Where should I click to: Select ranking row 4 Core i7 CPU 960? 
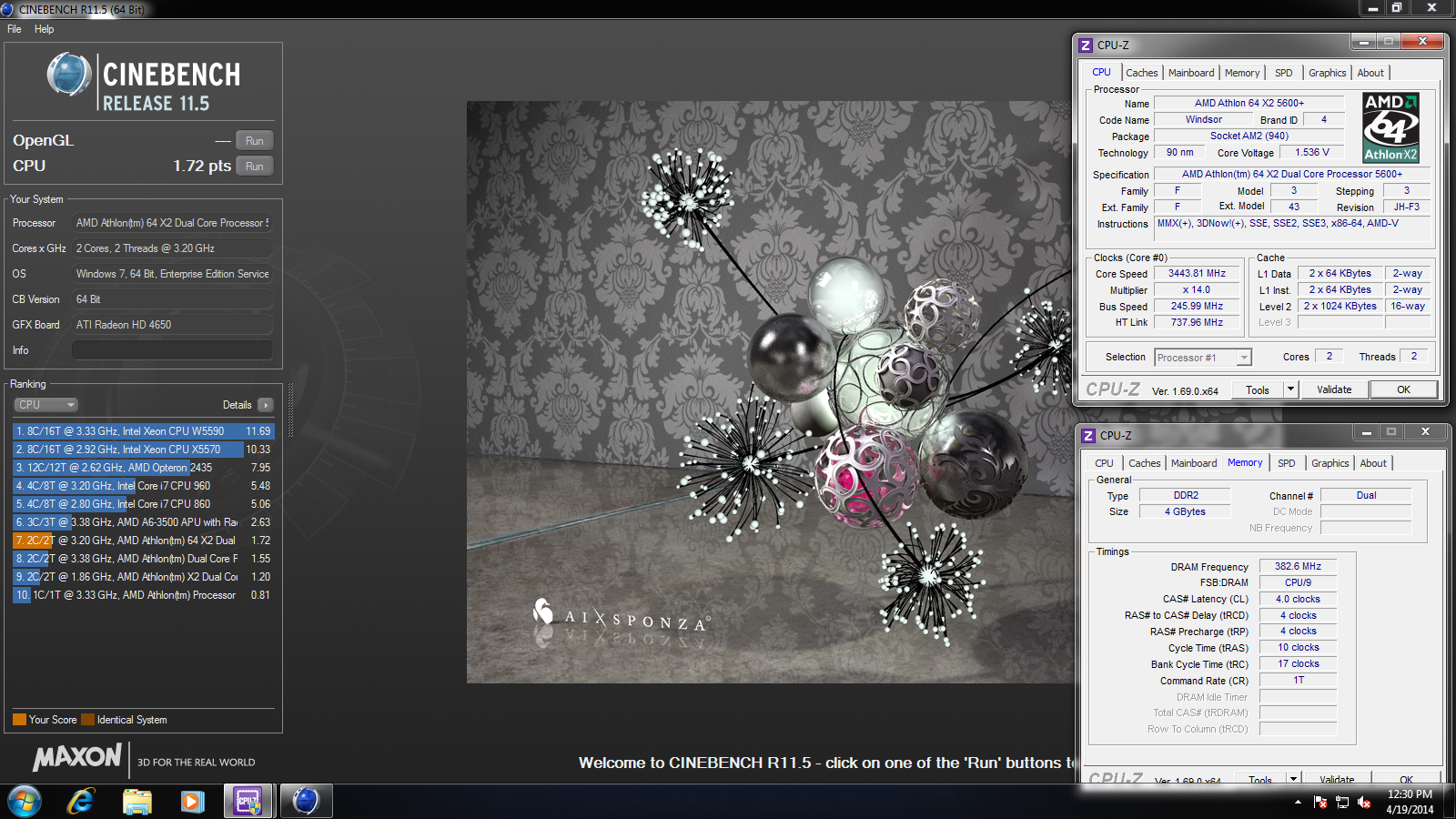click(143, 486)
